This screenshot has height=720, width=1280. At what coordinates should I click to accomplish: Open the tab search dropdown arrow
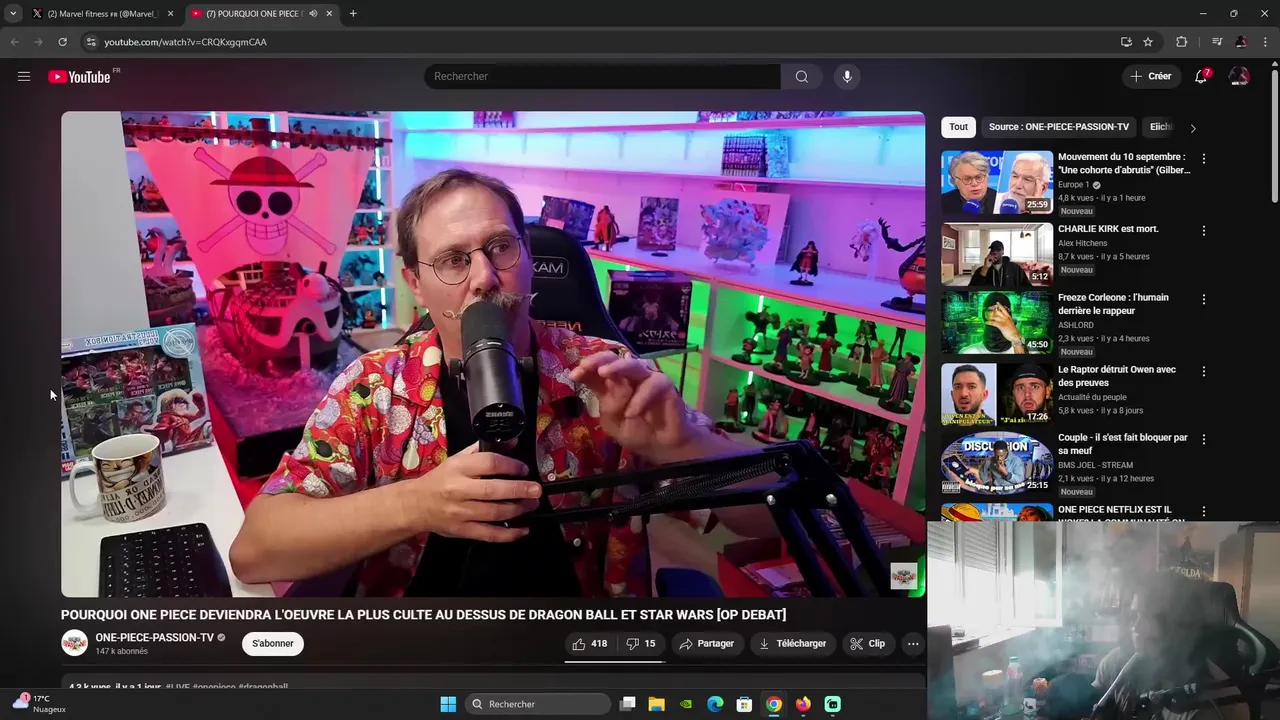tap(13, 14)
